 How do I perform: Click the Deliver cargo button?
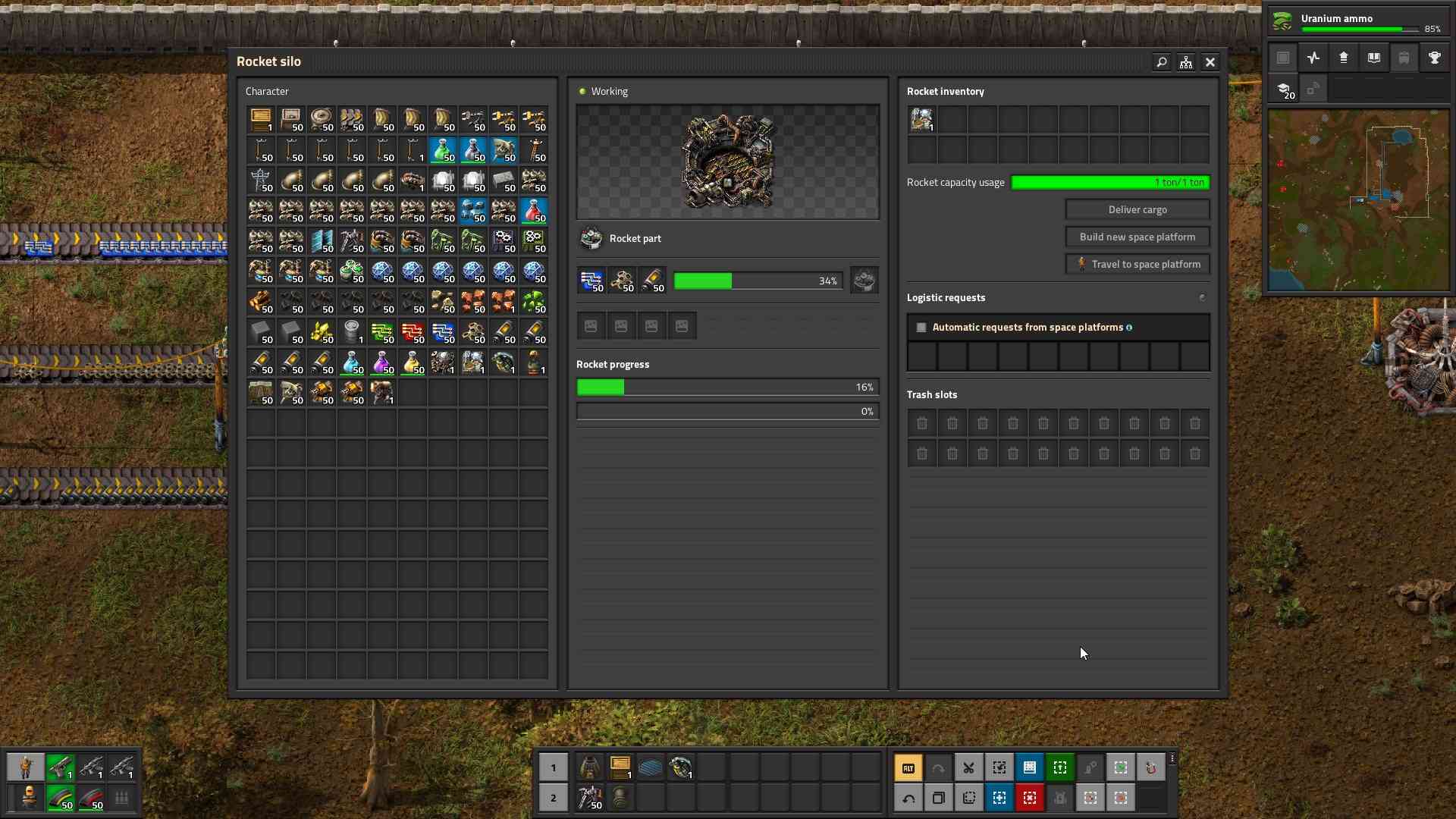[1137, 210]
